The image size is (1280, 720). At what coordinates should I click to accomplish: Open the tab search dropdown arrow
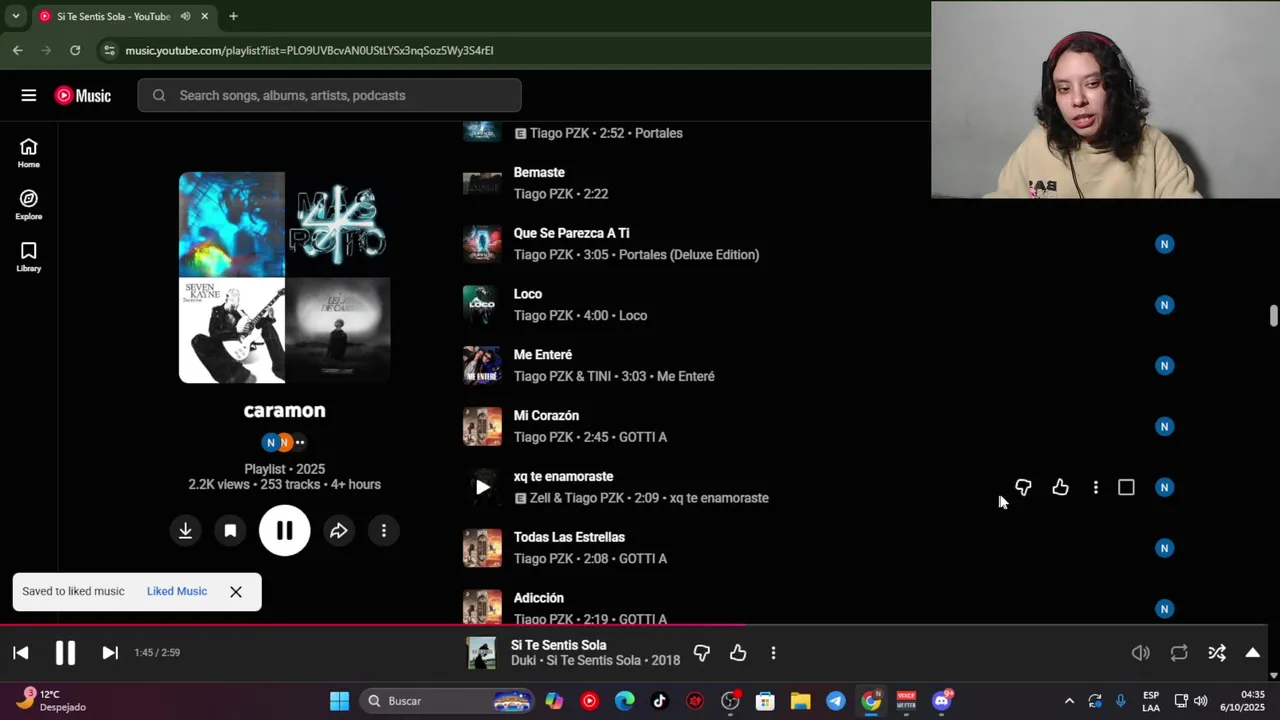coord(15,16)
